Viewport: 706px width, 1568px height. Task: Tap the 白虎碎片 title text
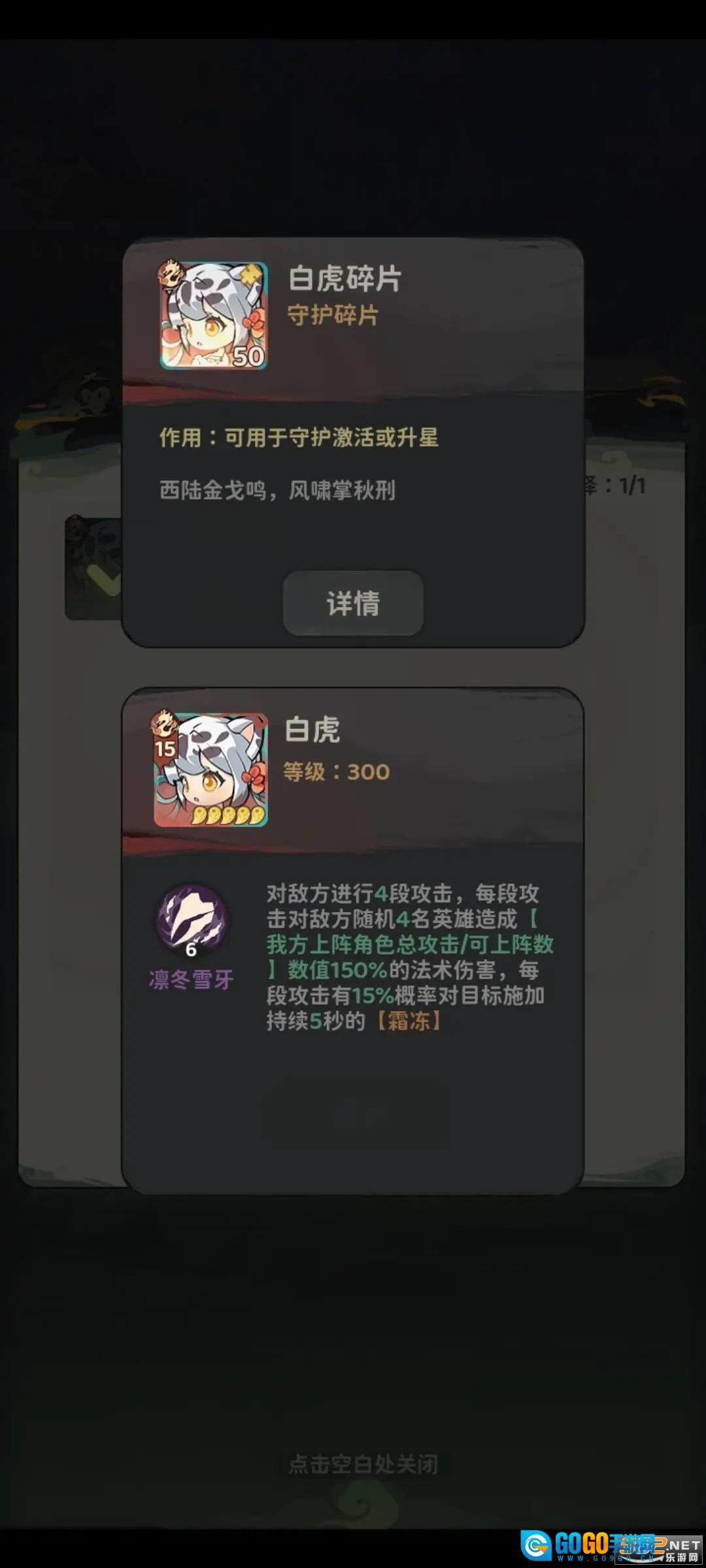[x=345, y=279]
